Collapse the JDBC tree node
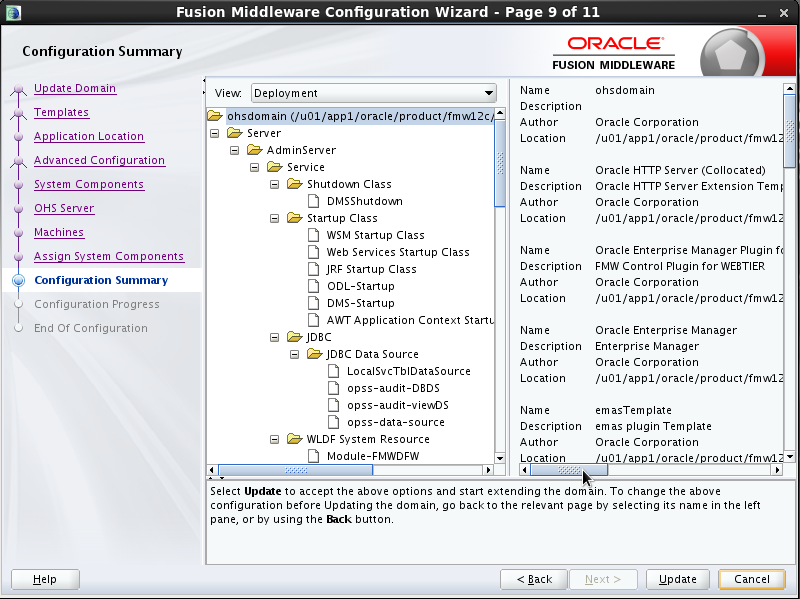Screen dimensions: 800x599 (274, 337)
